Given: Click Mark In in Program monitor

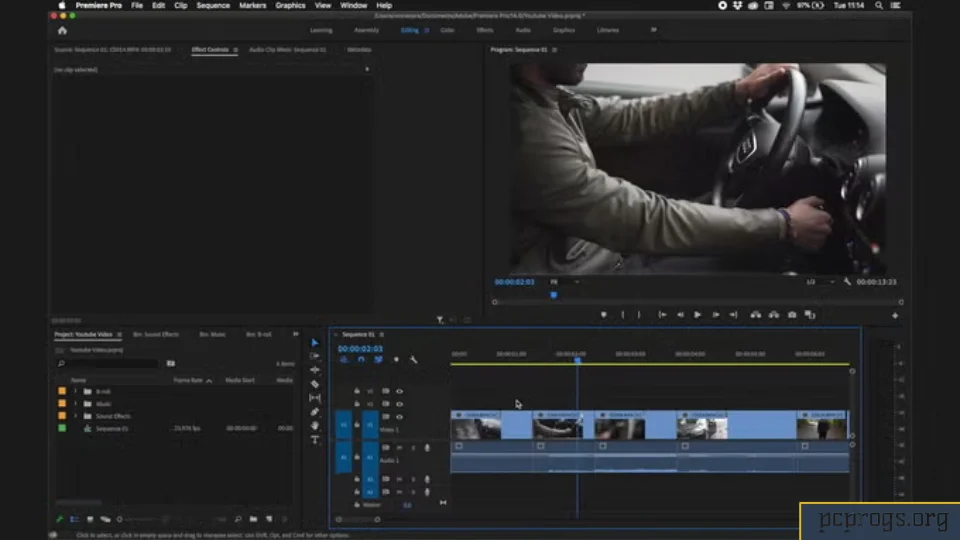Looking at the screenshot, I should pos(623,315).
